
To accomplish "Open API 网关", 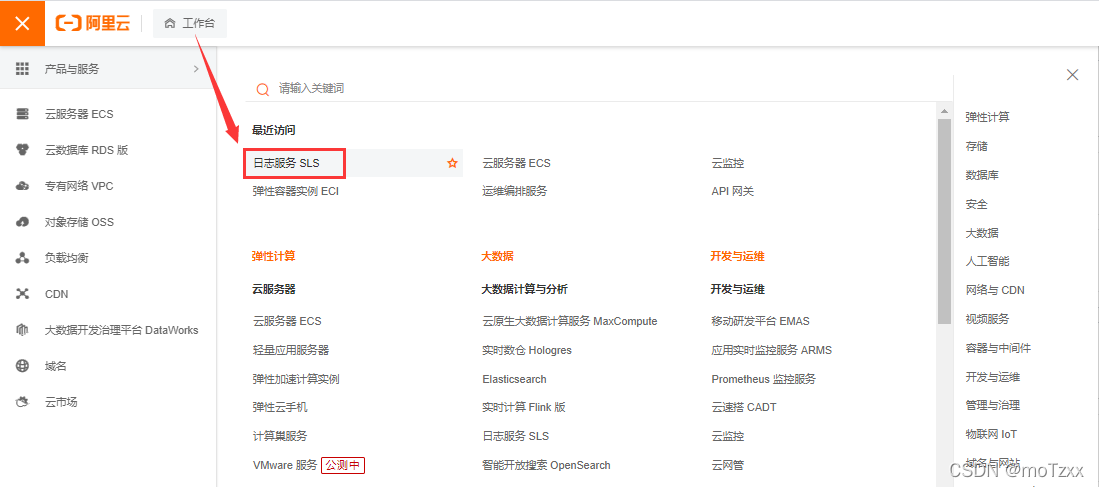I will pos(732,191).
